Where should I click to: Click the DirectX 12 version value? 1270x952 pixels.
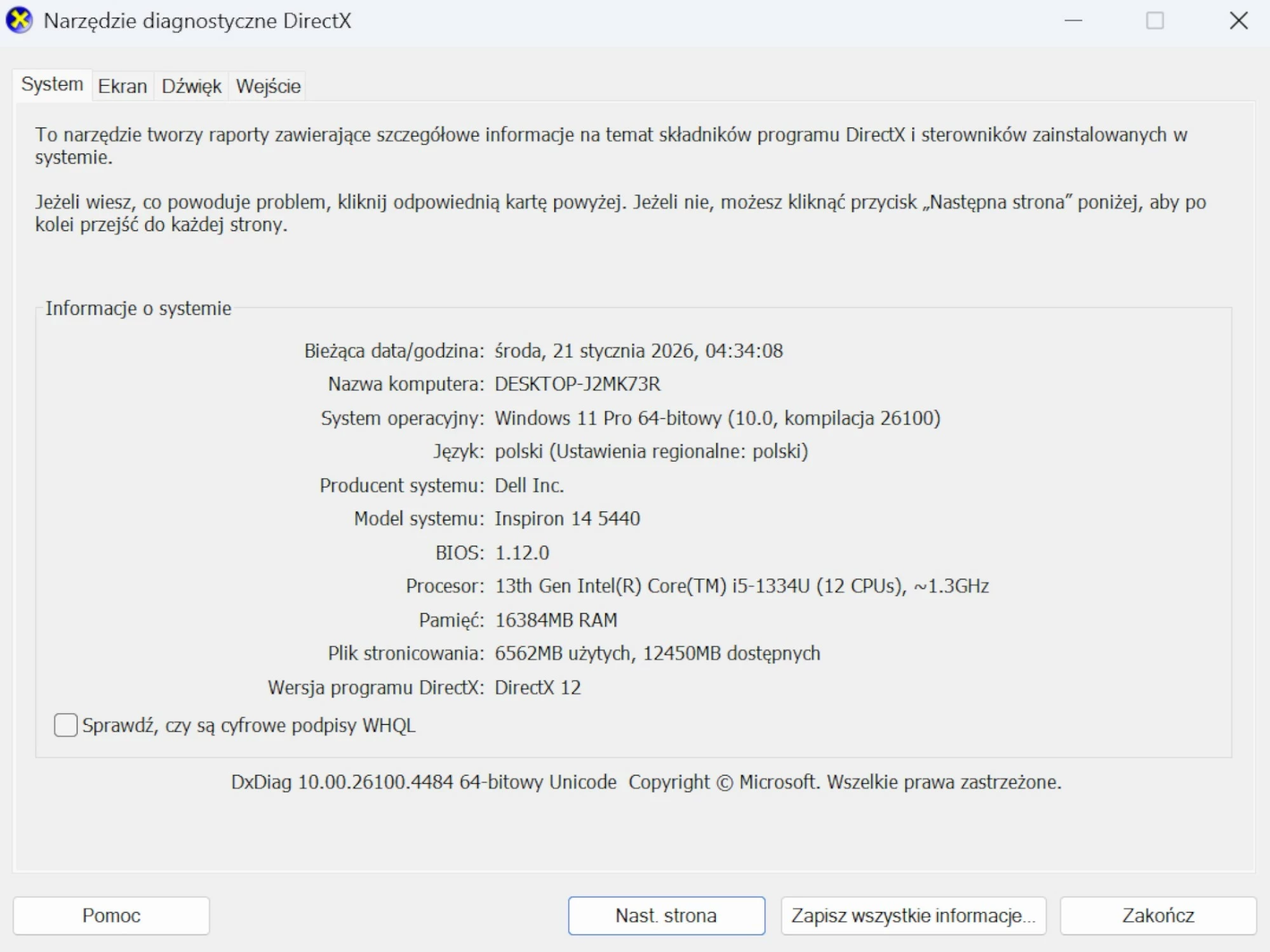click(538, 687)
